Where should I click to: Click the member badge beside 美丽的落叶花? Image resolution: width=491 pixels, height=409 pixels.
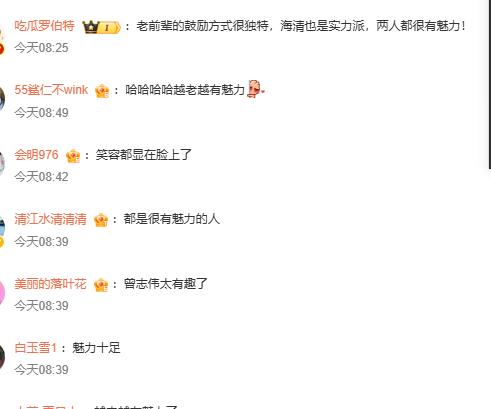click(101, 285)
